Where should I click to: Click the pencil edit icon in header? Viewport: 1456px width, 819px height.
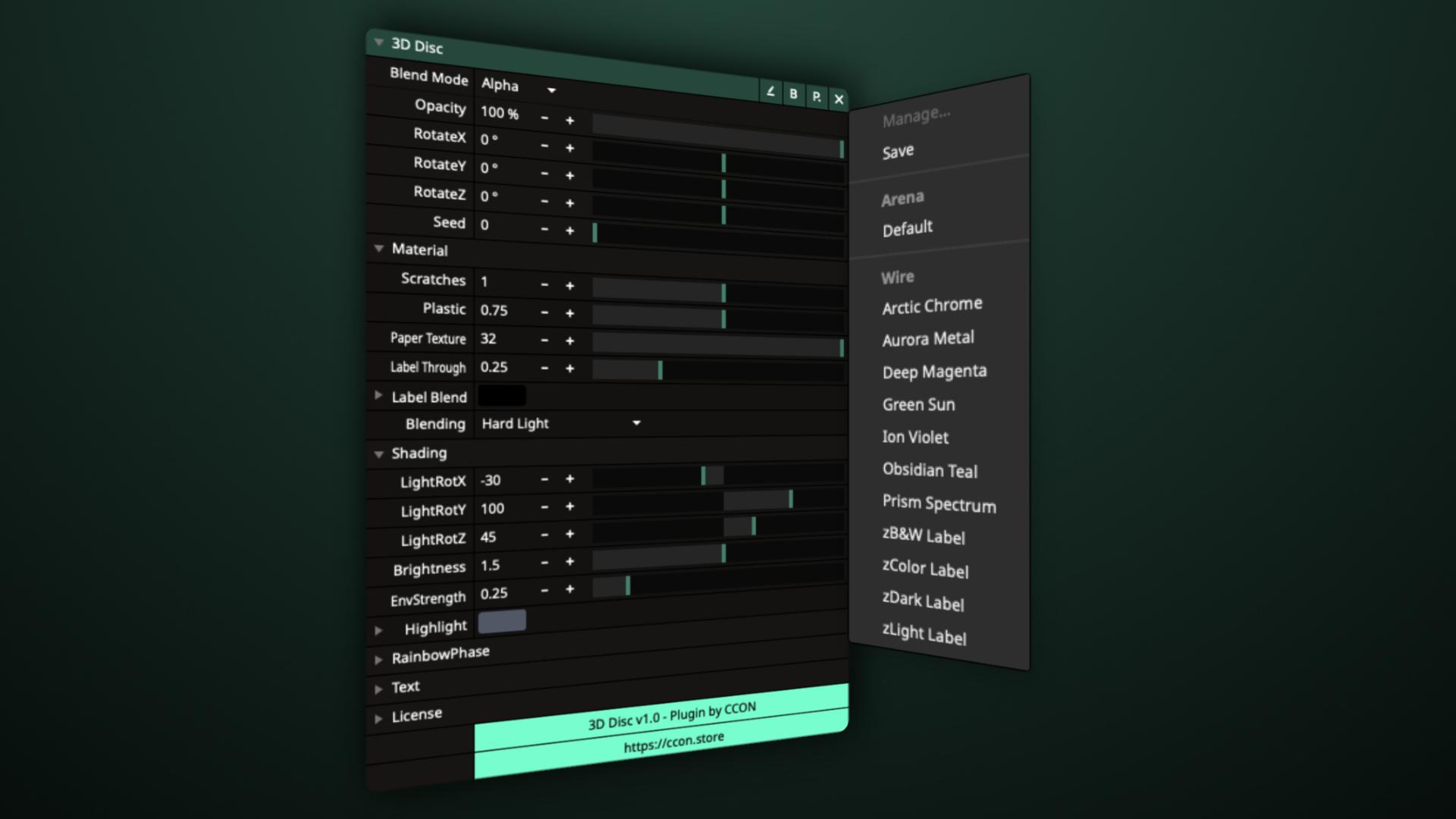[x=770, y=92]
